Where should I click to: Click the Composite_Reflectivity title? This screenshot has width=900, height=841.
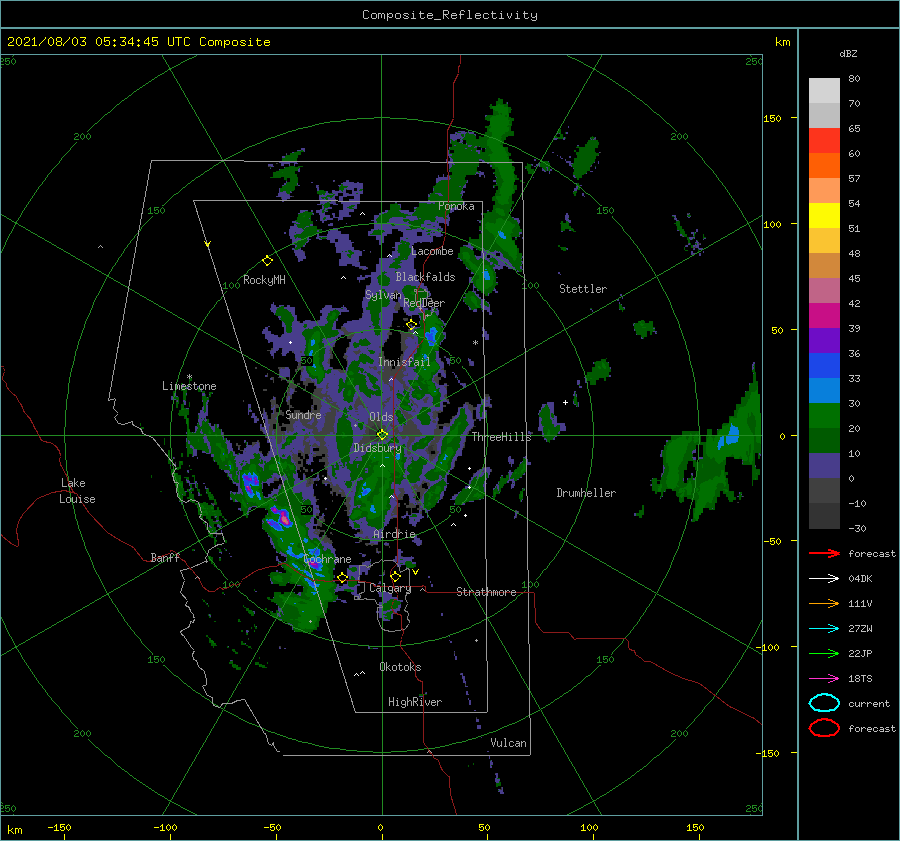[x=450, y=15]
